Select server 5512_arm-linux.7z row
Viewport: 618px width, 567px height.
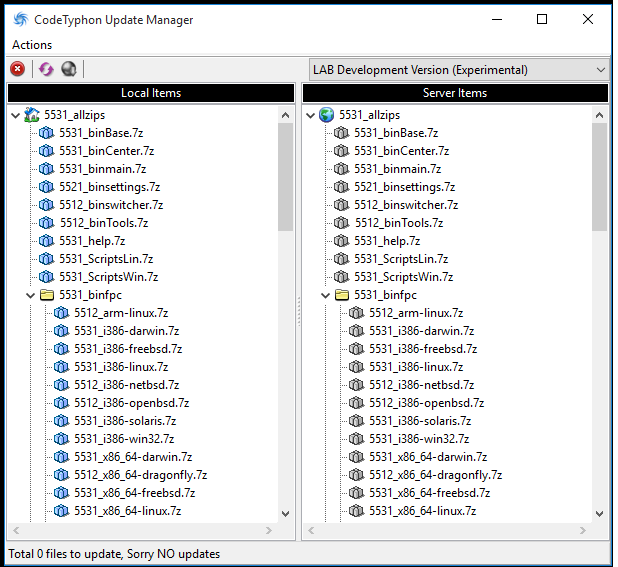[x=416, y=313]
